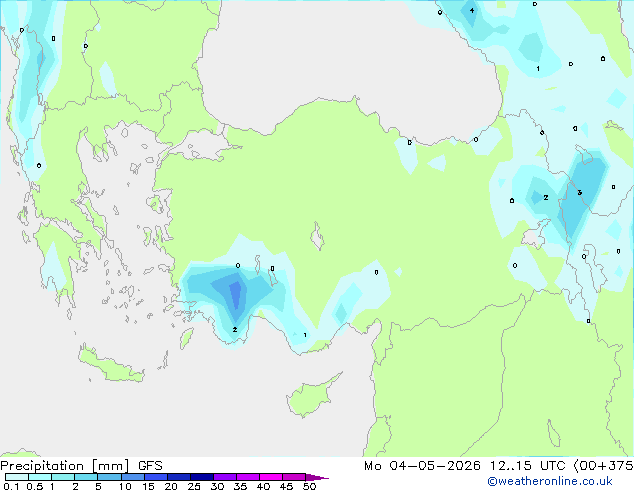Select the 20–25 mm legend swatch

click(x=179, y=477)
